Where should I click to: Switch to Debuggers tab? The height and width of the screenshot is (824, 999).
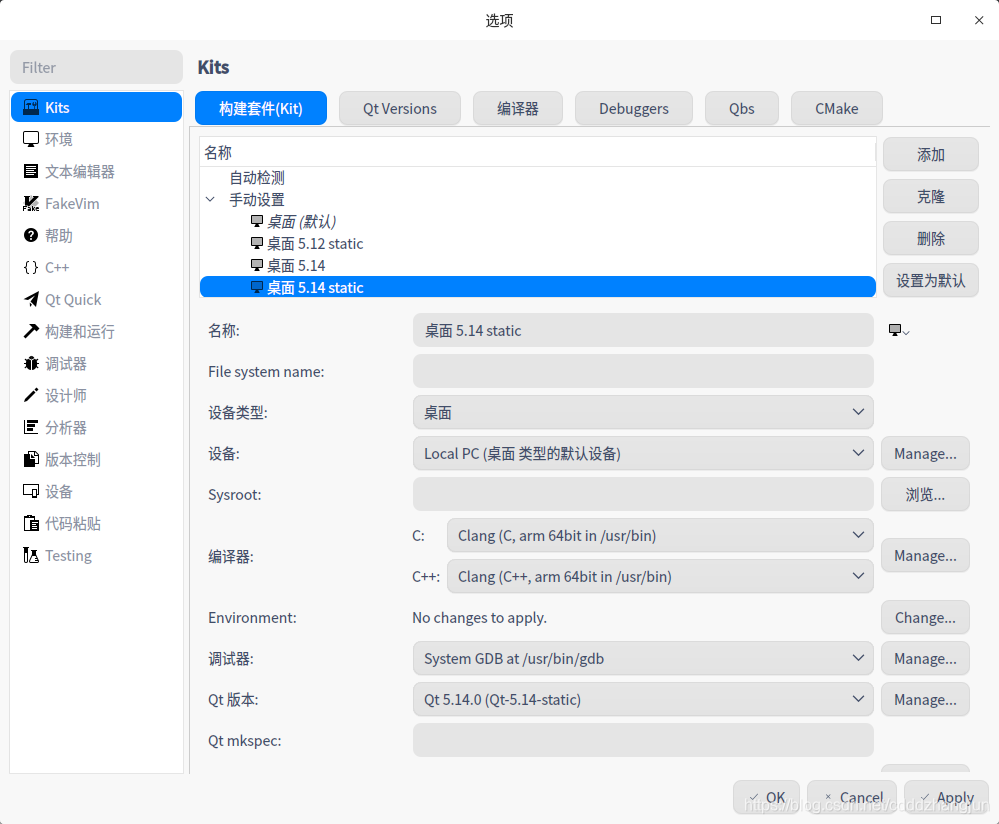point(633,108)
